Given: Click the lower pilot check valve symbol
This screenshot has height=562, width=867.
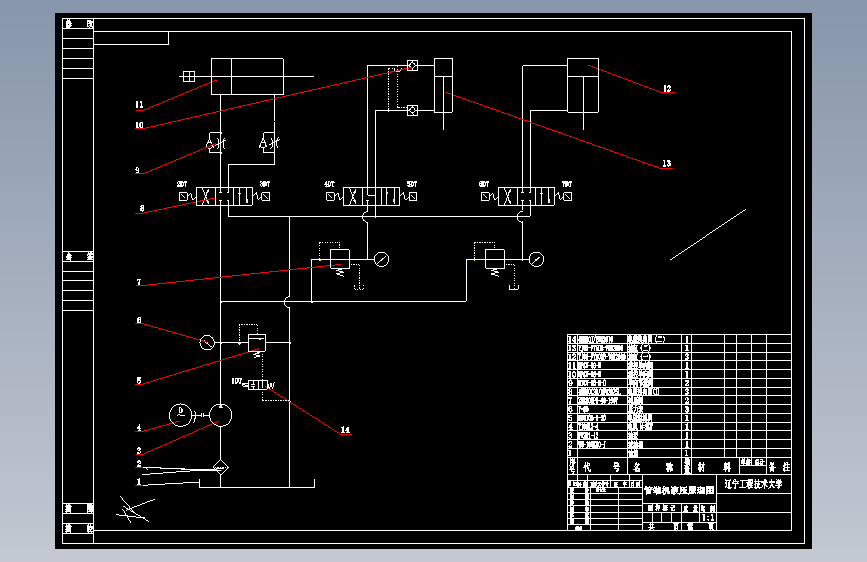Looking at the screenshot, I should pyautogui.click(x=412, y=110).
